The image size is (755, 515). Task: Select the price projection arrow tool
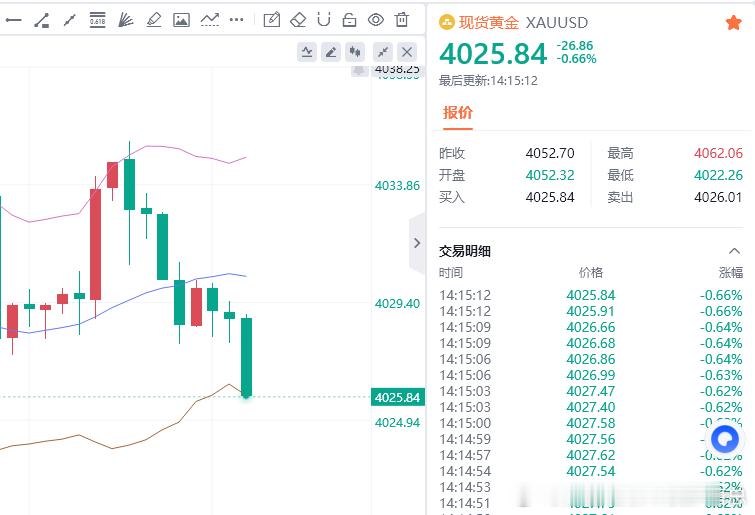(x=210, y=20)
